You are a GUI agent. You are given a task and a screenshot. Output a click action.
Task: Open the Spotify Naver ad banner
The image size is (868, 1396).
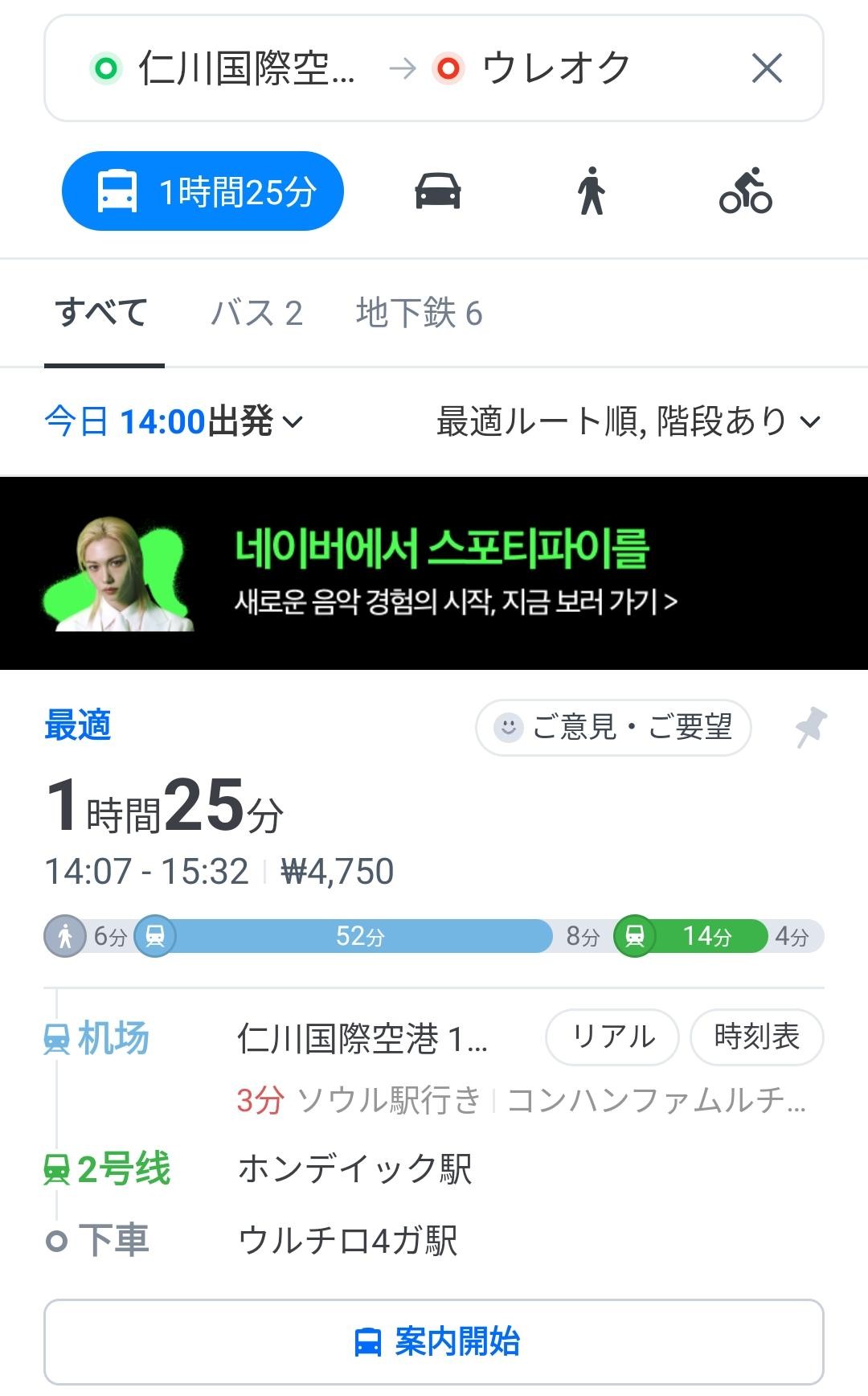click(434, 573)
